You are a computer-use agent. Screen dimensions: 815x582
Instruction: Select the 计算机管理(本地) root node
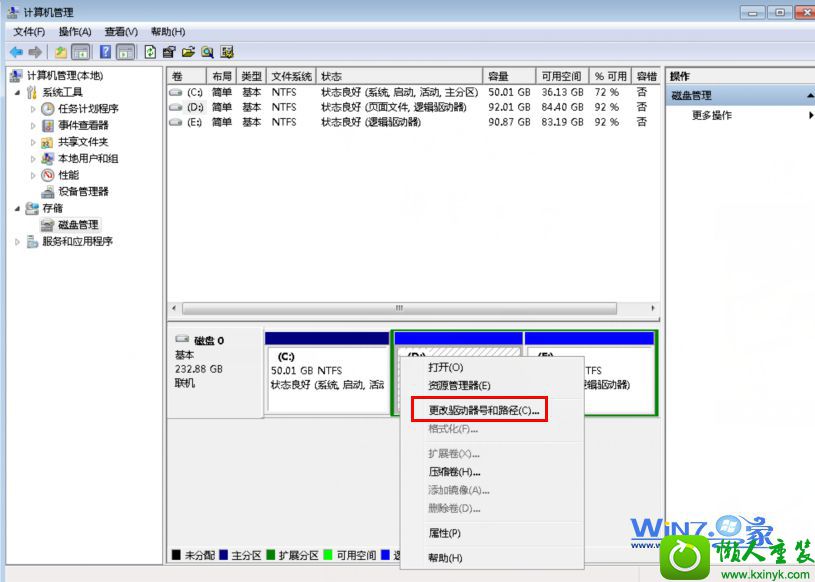point(64,76)
